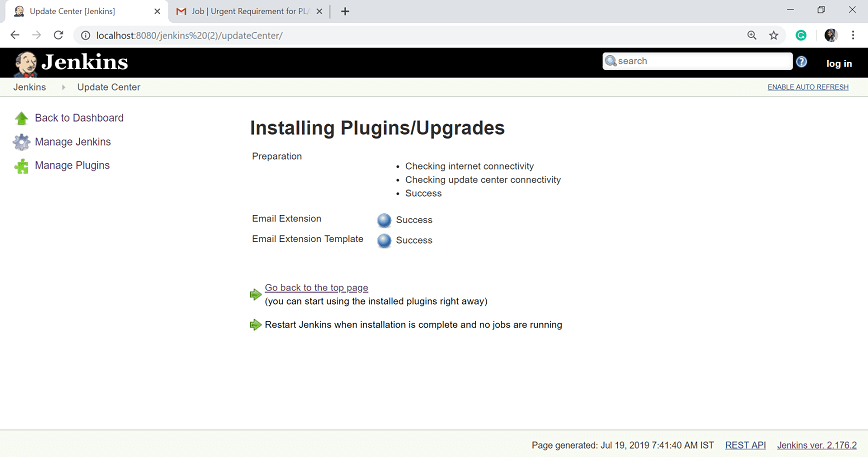Reload the page with the refresh icon
This screenshot has width=868, height=457.
point(58,35)
